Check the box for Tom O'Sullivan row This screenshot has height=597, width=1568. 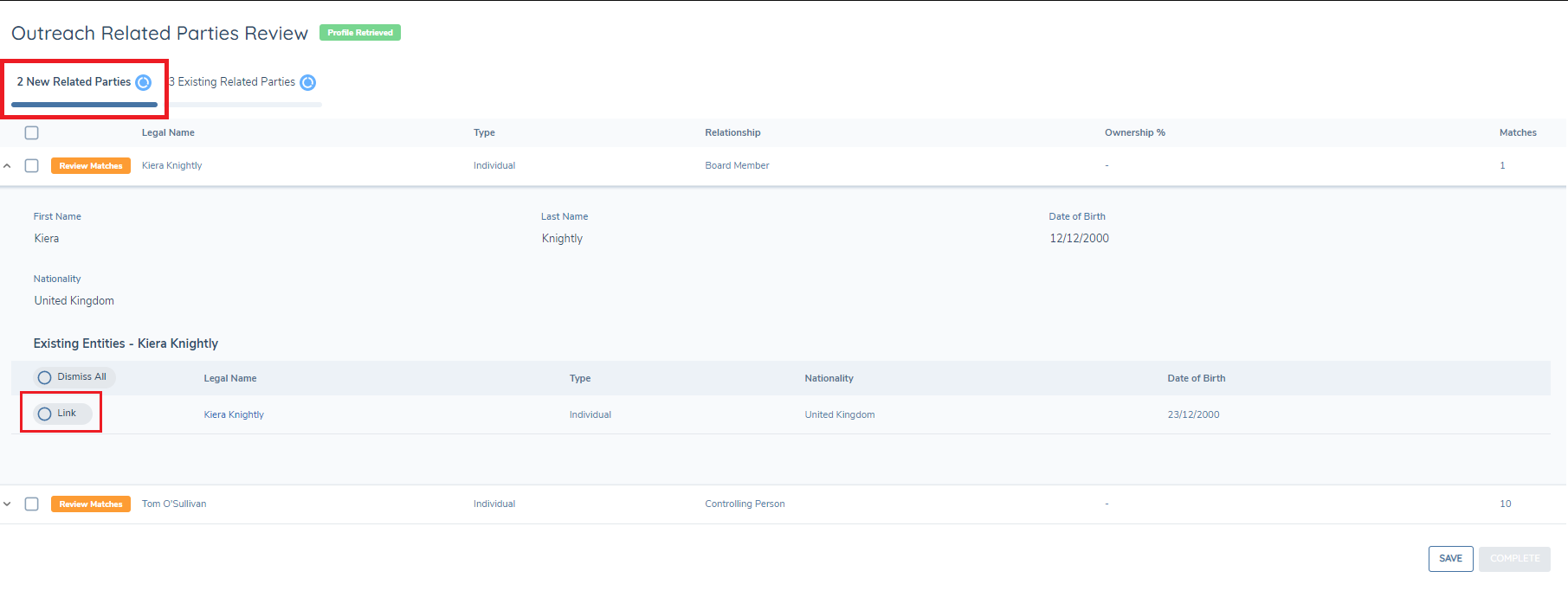click(x=32, y=504)
